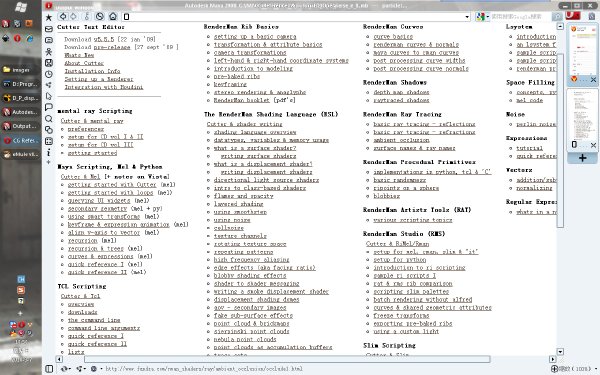The image size is (600, 375).
Task: Open 'shading language overview' link
Action: click(x=255, y=132)
